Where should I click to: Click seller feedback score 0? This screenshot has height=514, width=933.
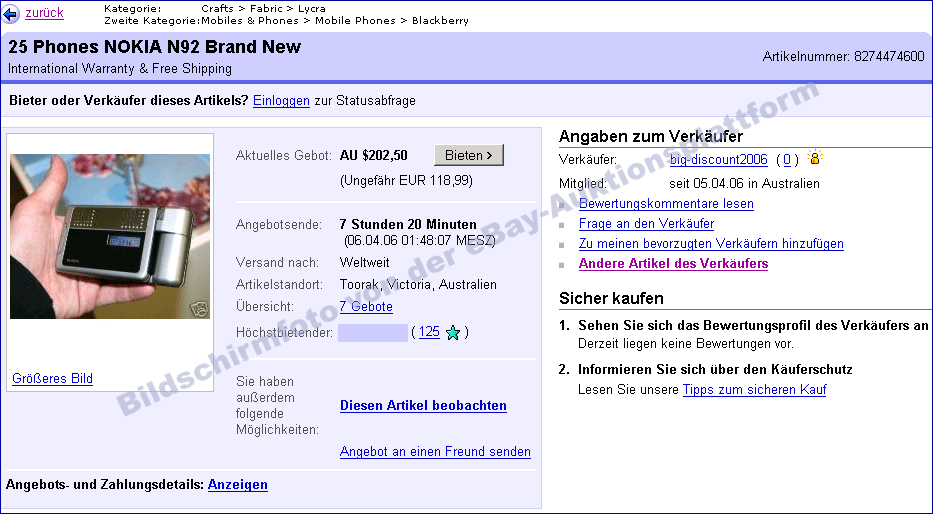(787, 159)
